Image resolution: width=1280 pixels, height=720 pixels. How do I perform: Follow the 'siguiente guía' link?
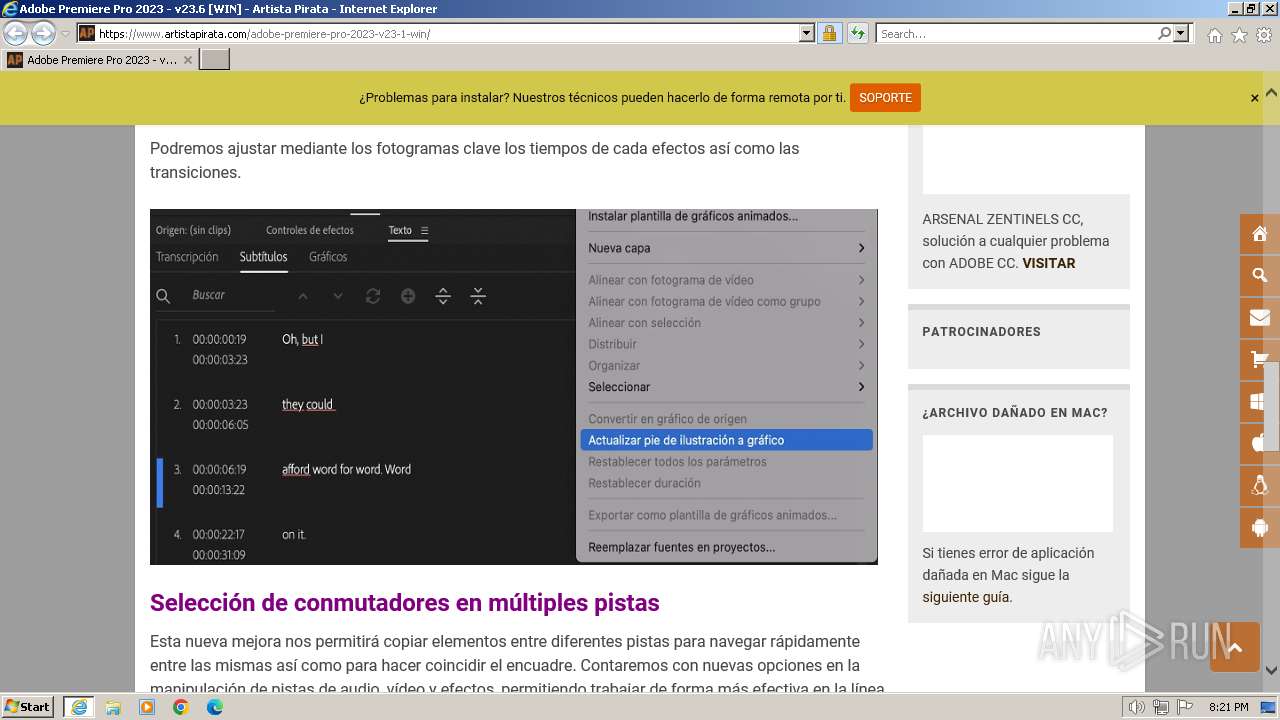[965, 597]
